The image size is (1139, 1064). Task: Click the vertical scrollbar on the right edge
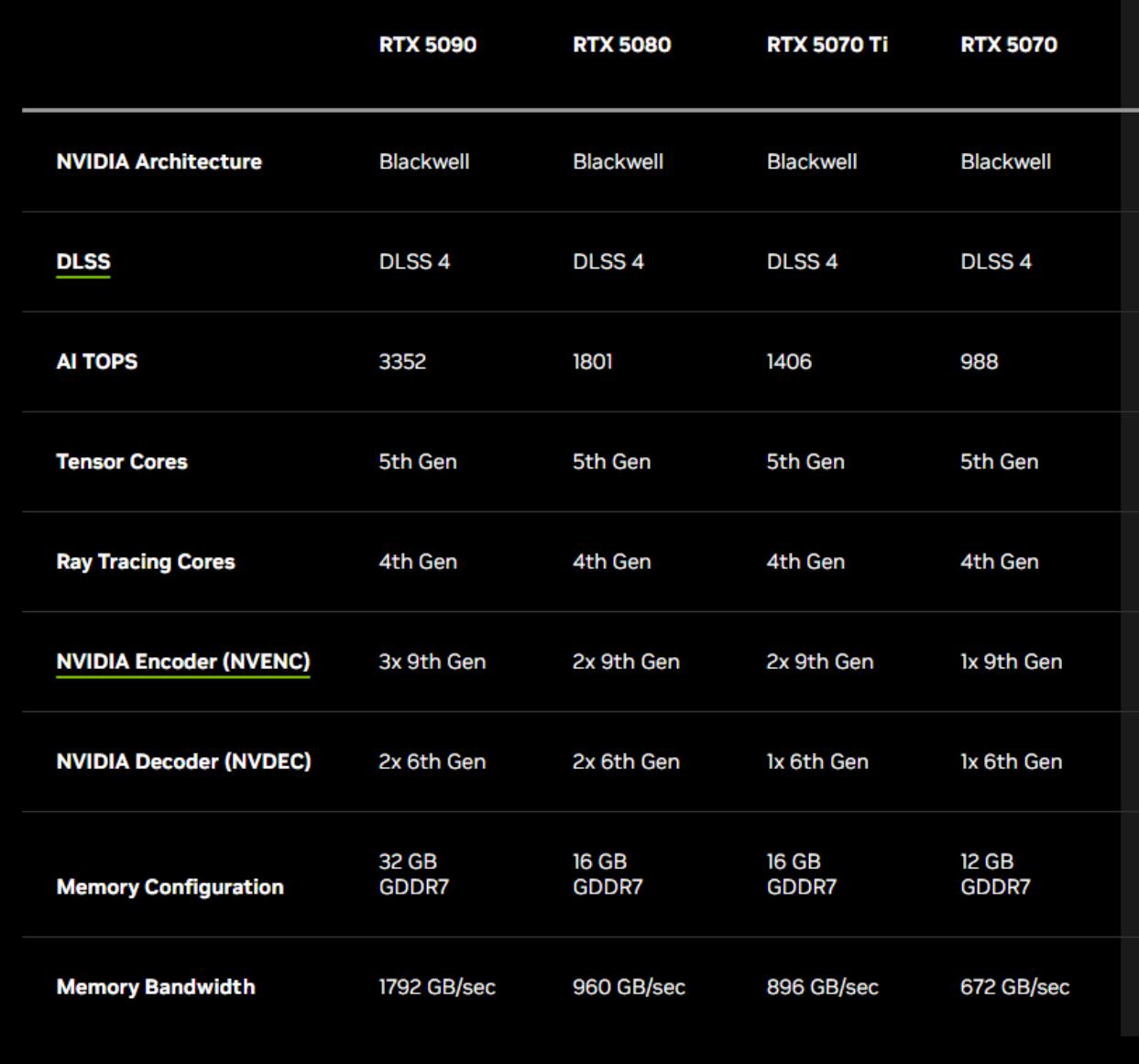pos(1129,513)
